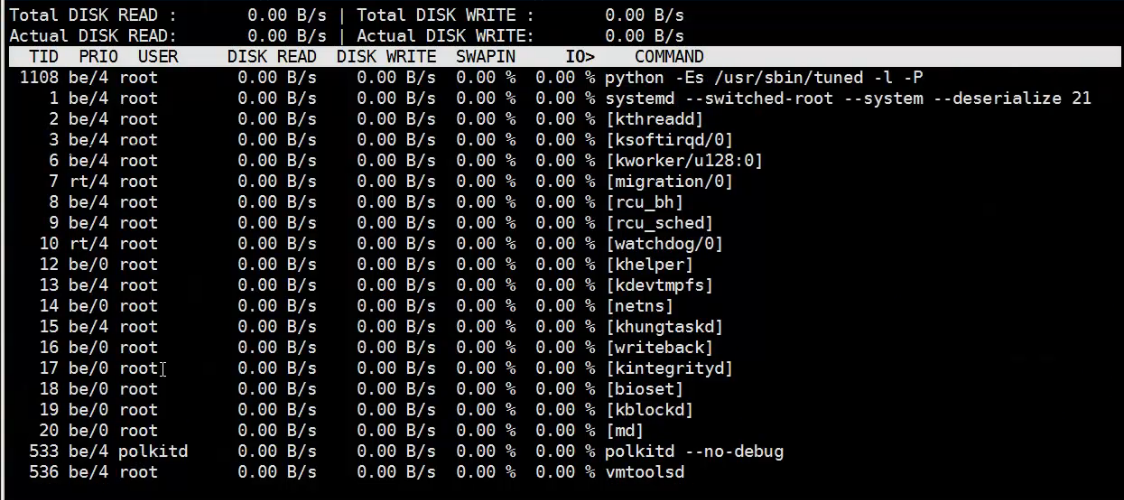This screenshot has height=500, width=1124.
Task: Select the Total DISK READ label
Action: point(92,15)
